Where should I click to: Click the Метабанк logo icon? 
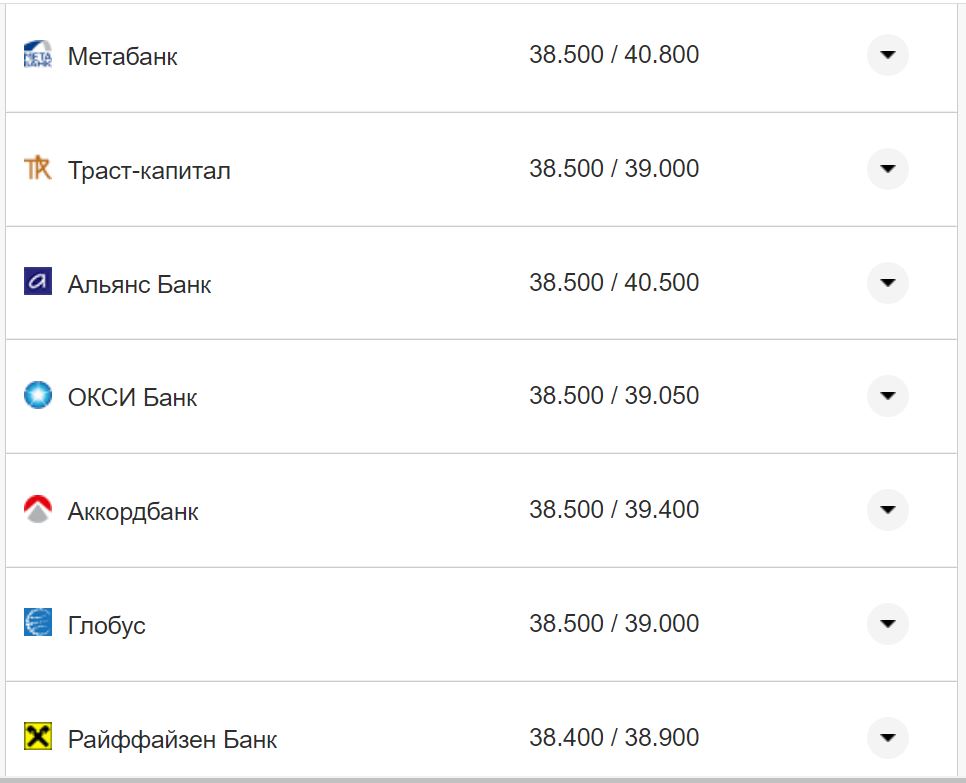(37, 55)
